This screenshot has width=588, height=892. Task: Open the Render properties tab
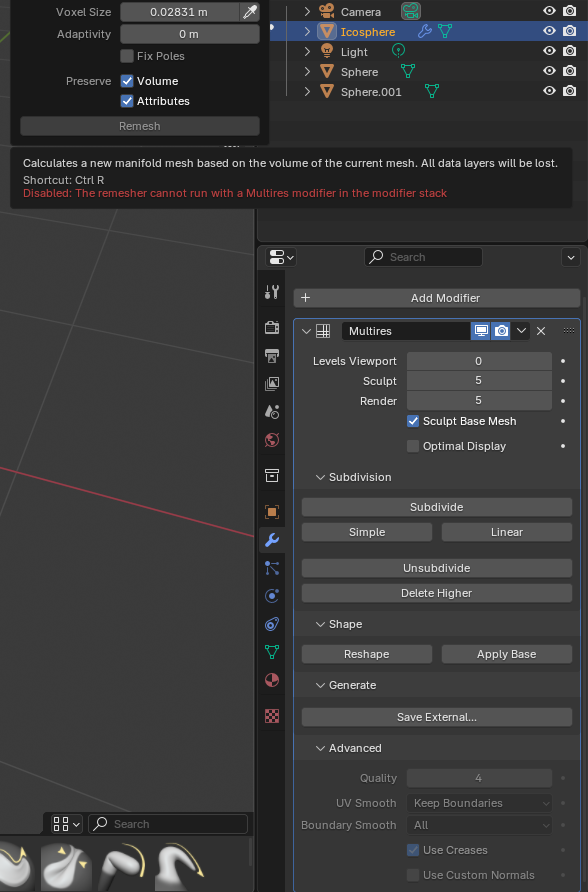point(272,327)
